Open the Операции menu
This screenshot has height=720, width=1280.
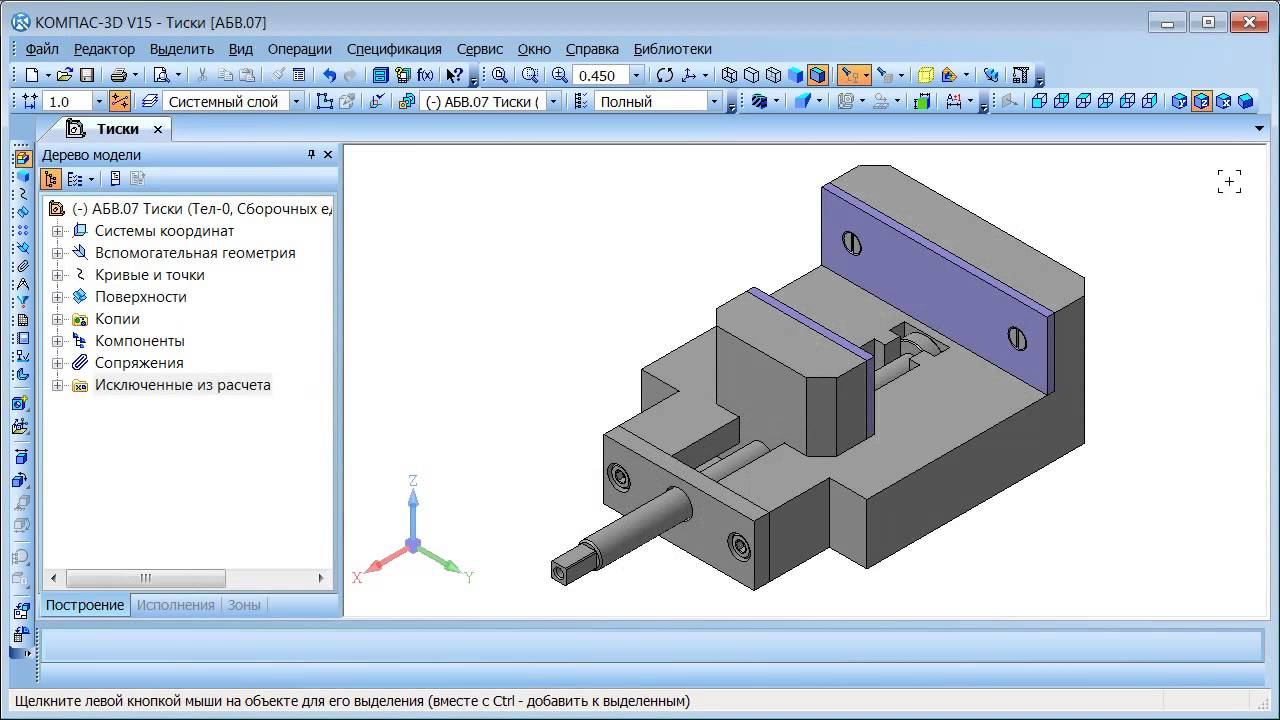tap(299, 48)
